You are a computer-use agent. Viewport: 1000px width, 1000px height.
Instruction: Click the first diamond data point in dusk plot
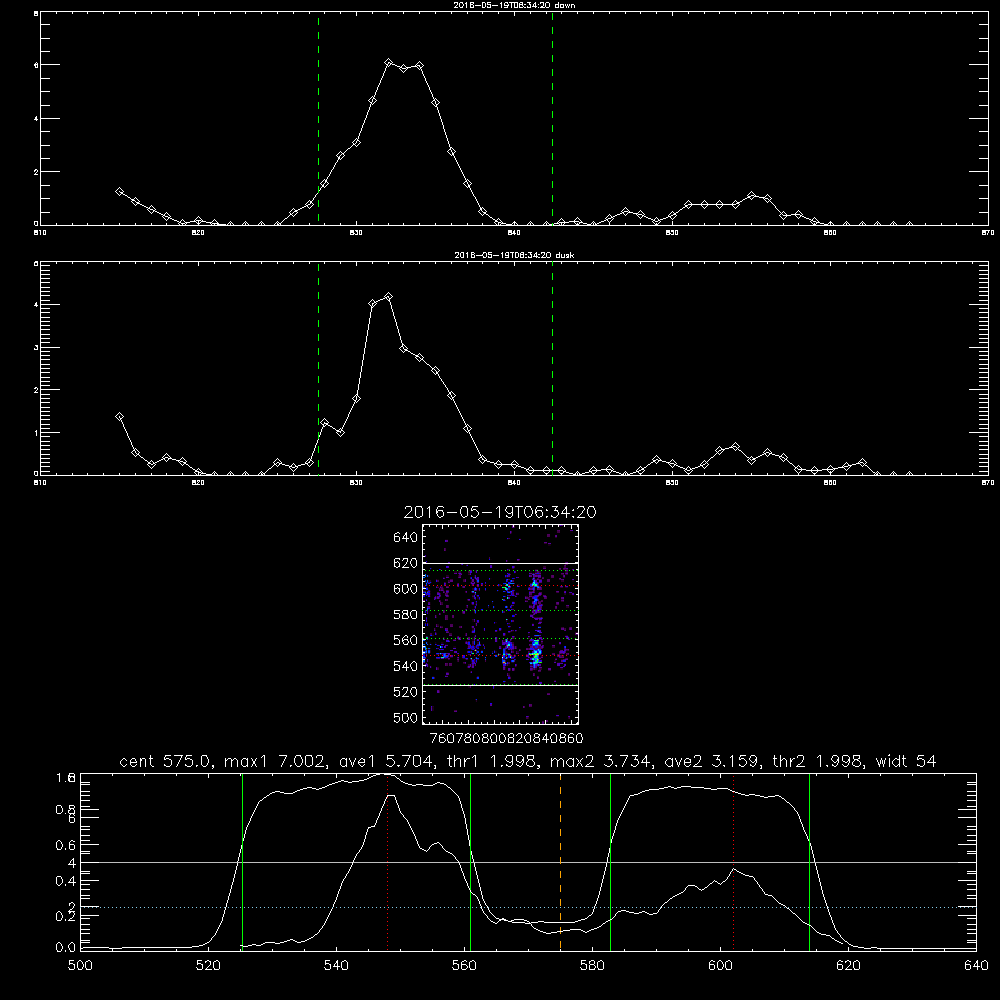(x=119, y=416)
